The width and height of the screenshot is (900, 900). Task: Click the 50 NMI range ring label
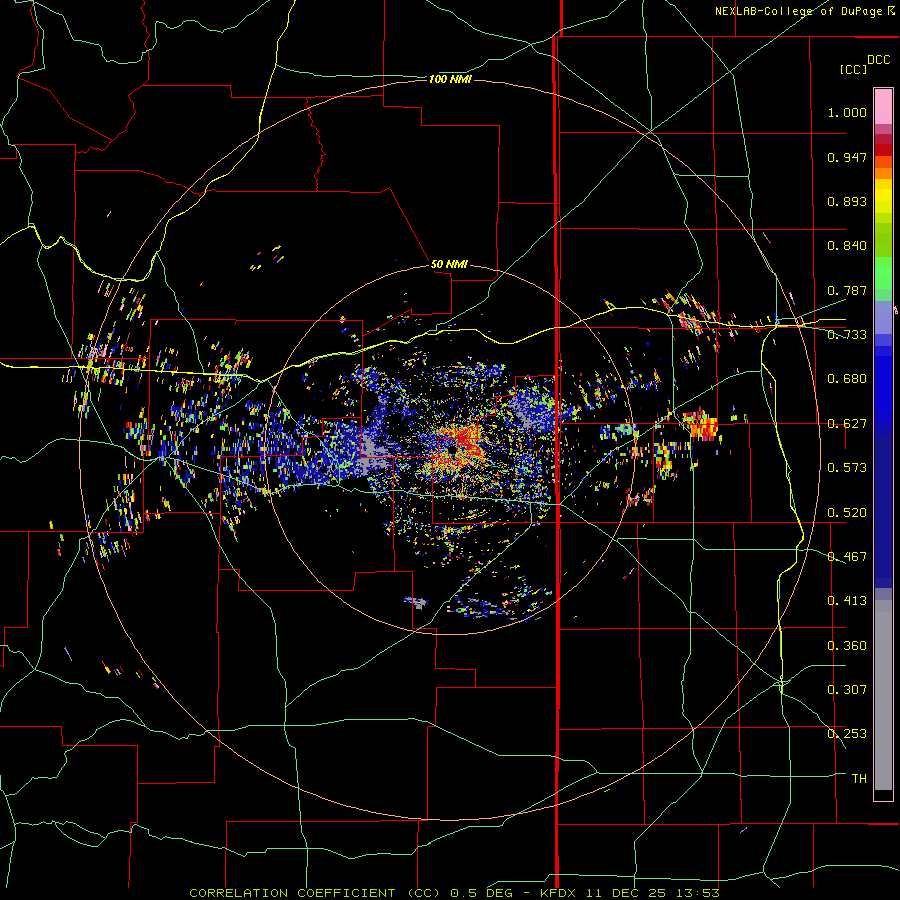coord(449,264)
